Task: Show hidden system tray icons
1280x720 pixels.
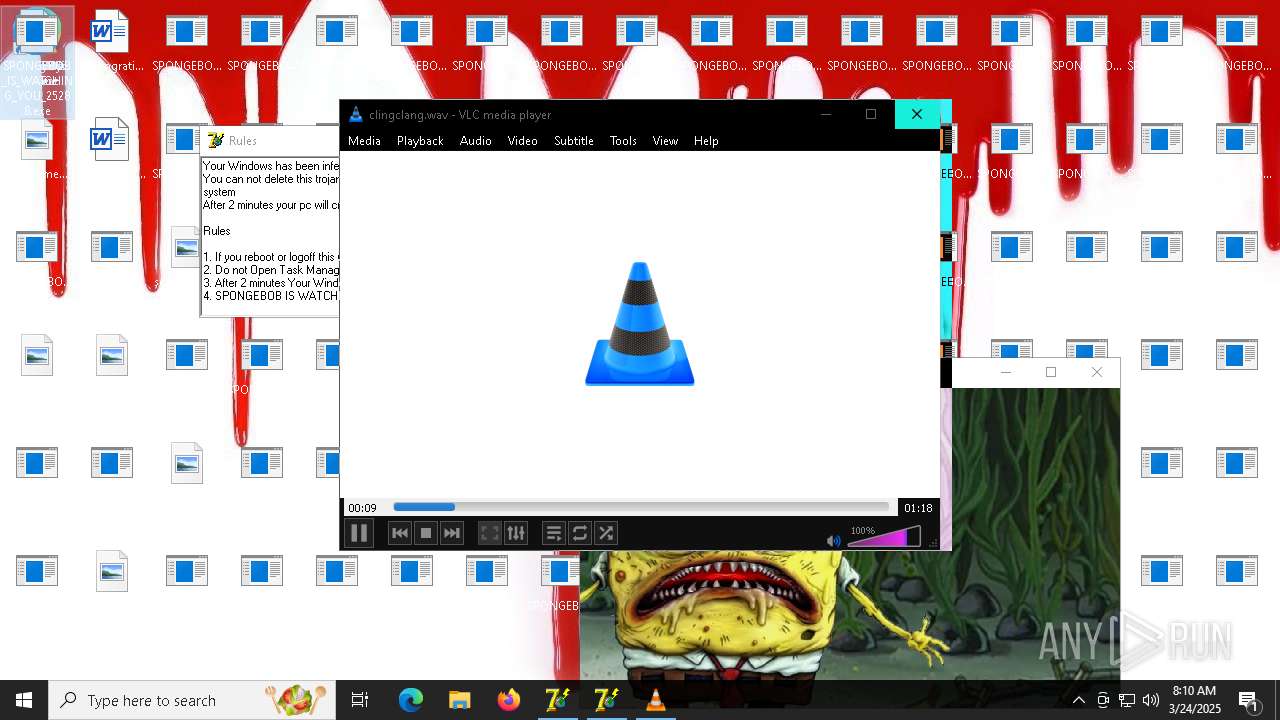Action: click(x=1078, y=700)
